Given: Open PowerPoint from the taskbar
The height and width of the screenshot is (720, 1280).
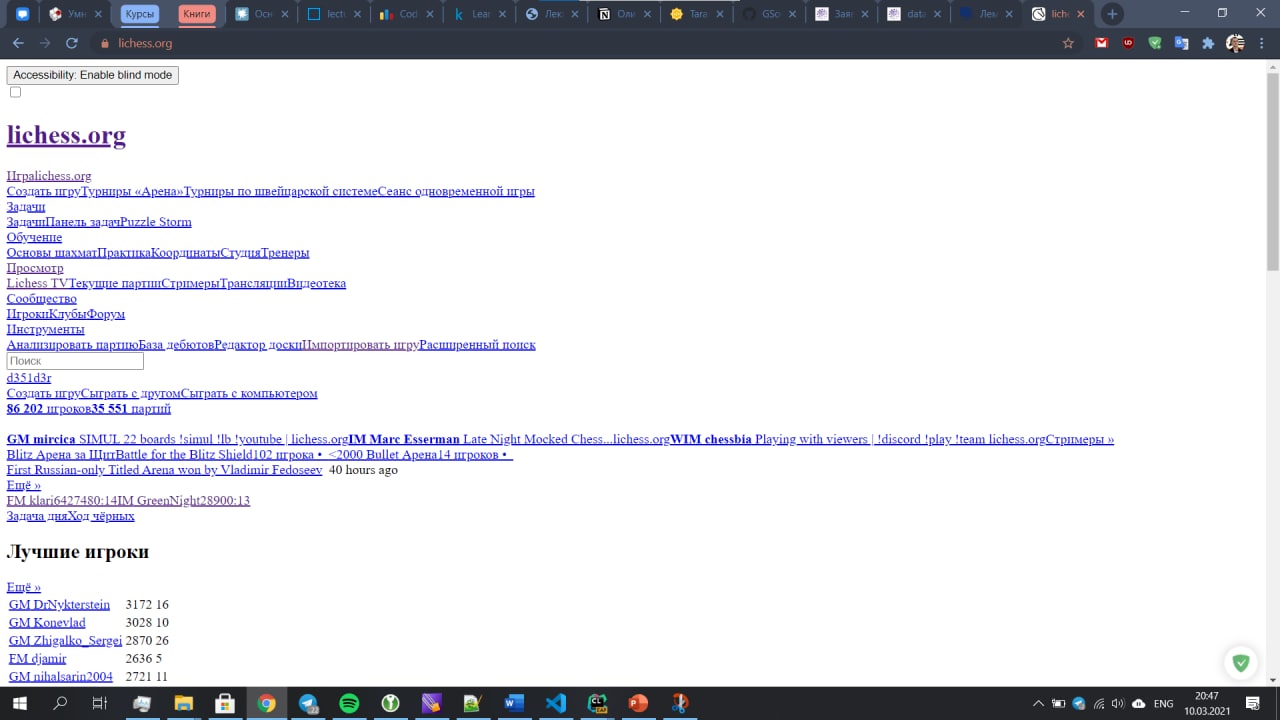Looking at the screenshot, I should coord(638,703).
